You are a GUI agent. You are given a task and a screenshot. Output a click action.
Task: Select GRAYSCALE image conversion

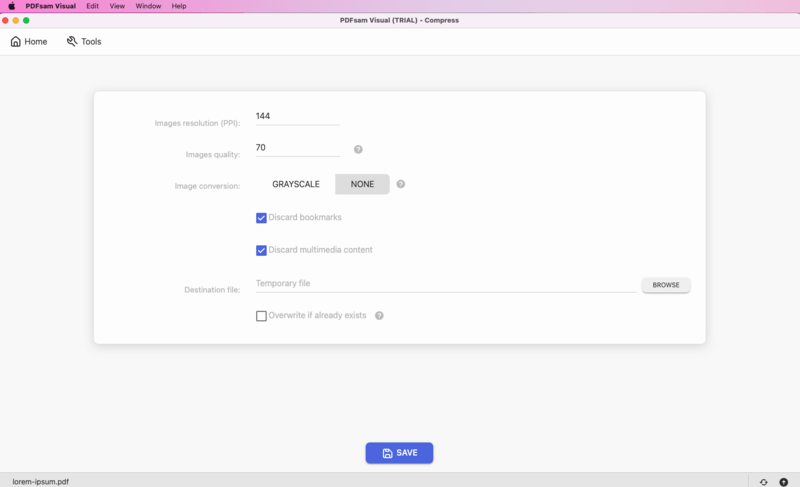tap(296, 184)
